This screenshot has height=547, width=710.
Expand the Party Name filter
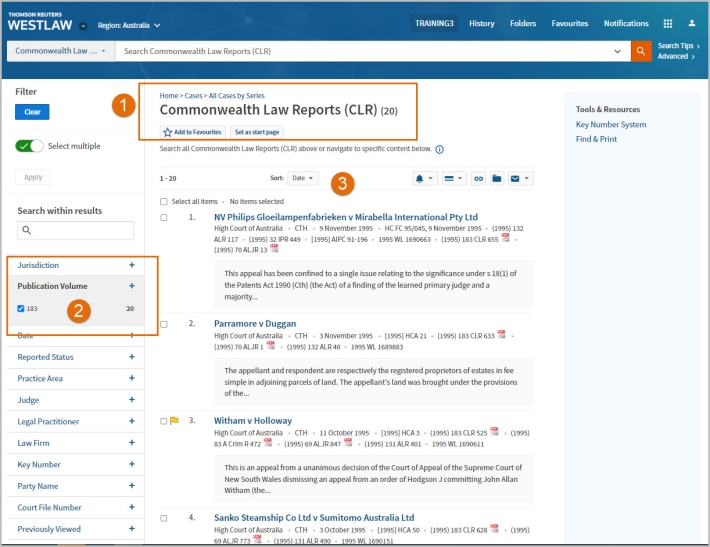[132, 485]
